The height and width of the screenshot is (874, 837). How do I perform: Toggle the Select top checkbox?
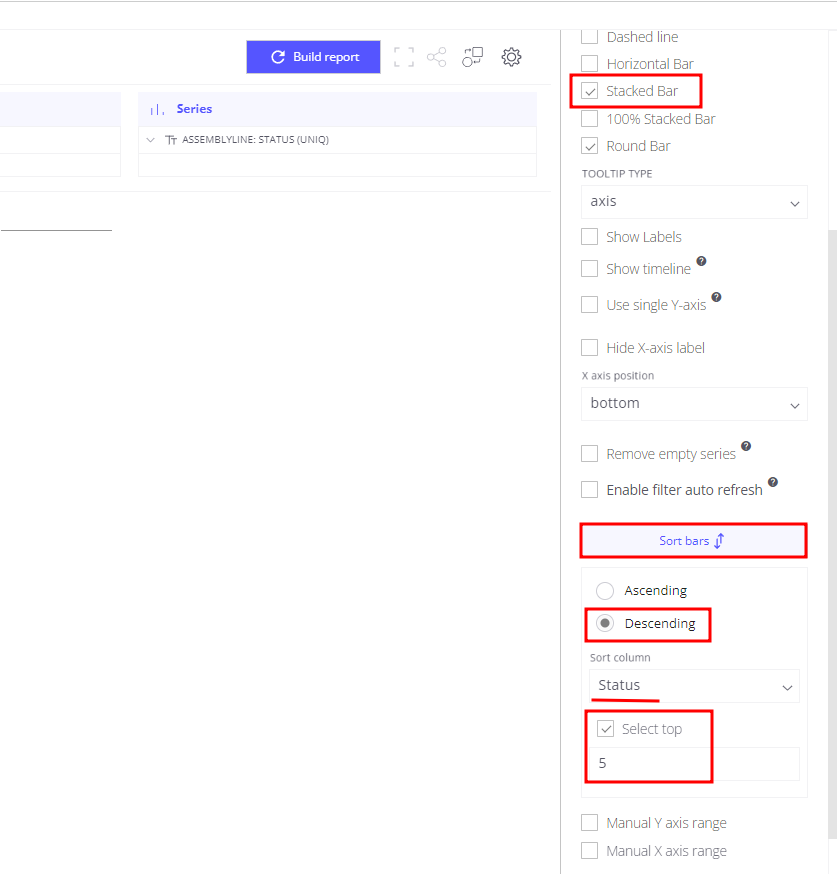606,729
